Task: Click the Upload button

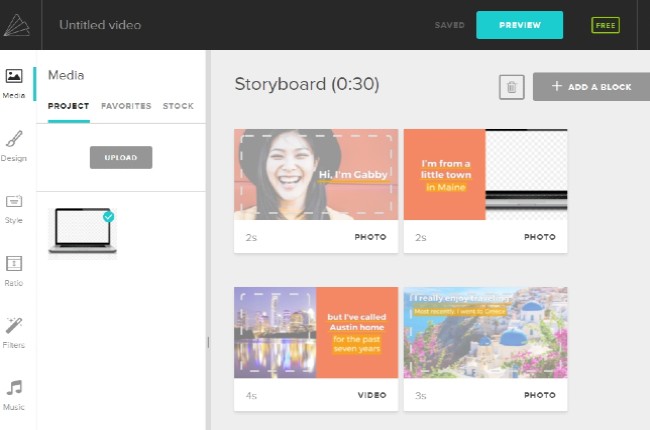Action: click(121, 157)
